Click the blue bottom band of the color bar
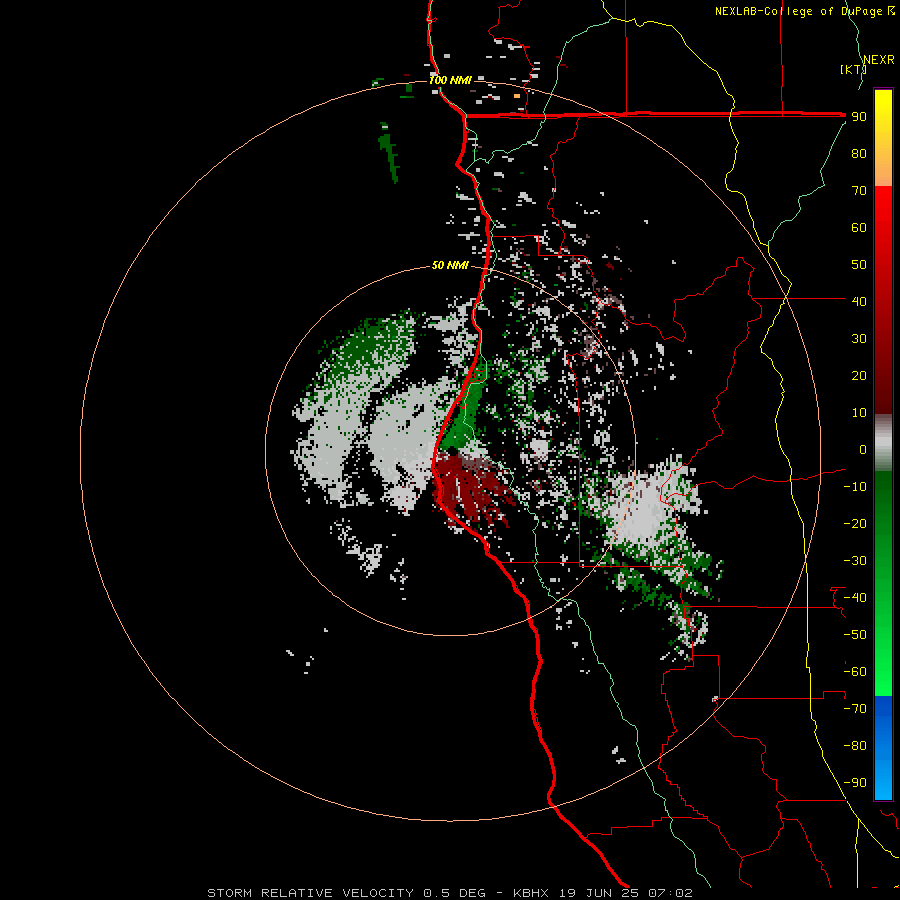 883,747
